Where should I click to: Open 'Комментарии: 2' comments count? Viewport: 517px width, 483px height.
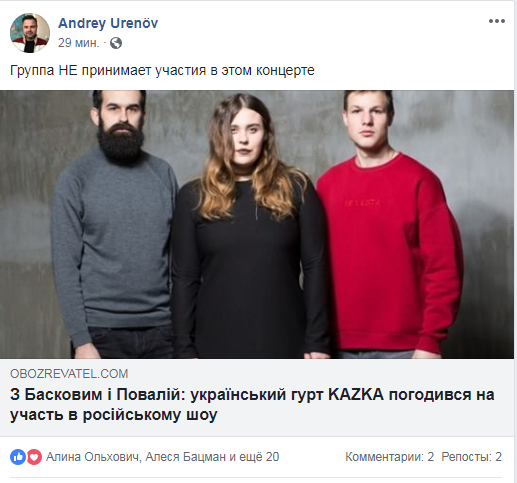click(x=390, y=457)
